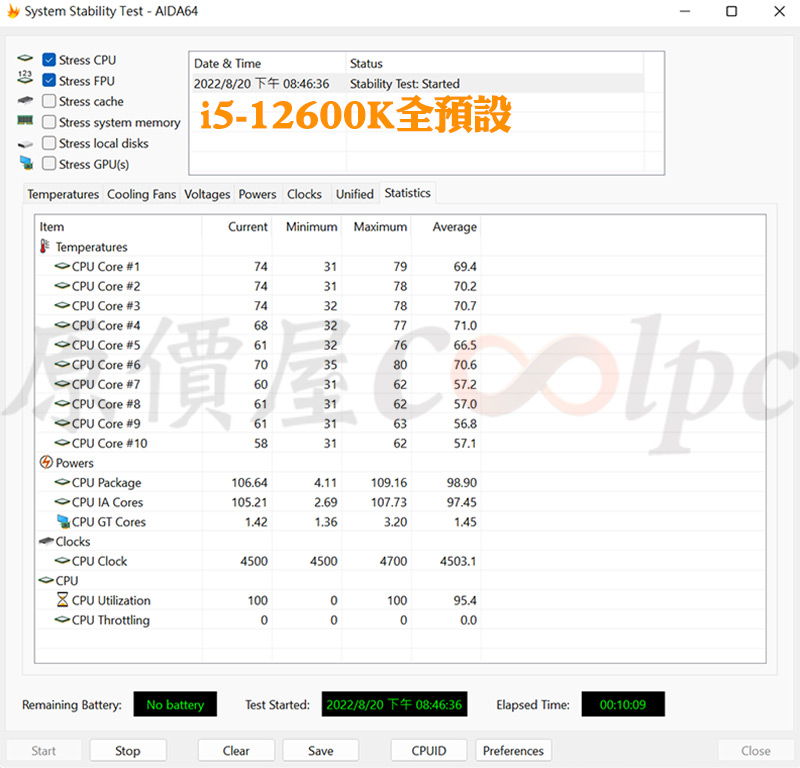Click the Minimum column header
The width and height of the screenshot is (800, 768).
pos(307,227)
